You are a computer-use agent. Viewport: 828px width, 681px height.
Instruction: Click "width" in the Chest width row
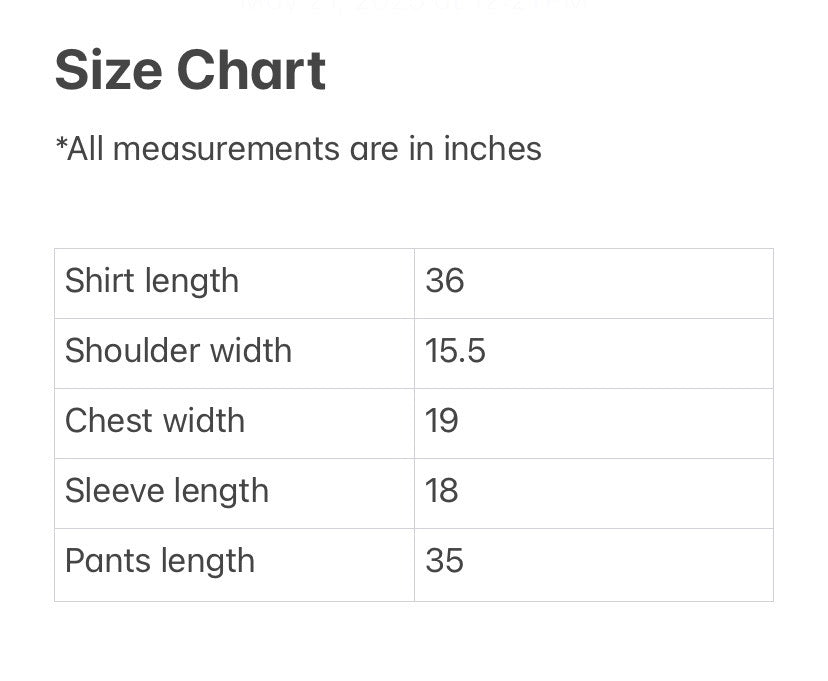point(208,421)
